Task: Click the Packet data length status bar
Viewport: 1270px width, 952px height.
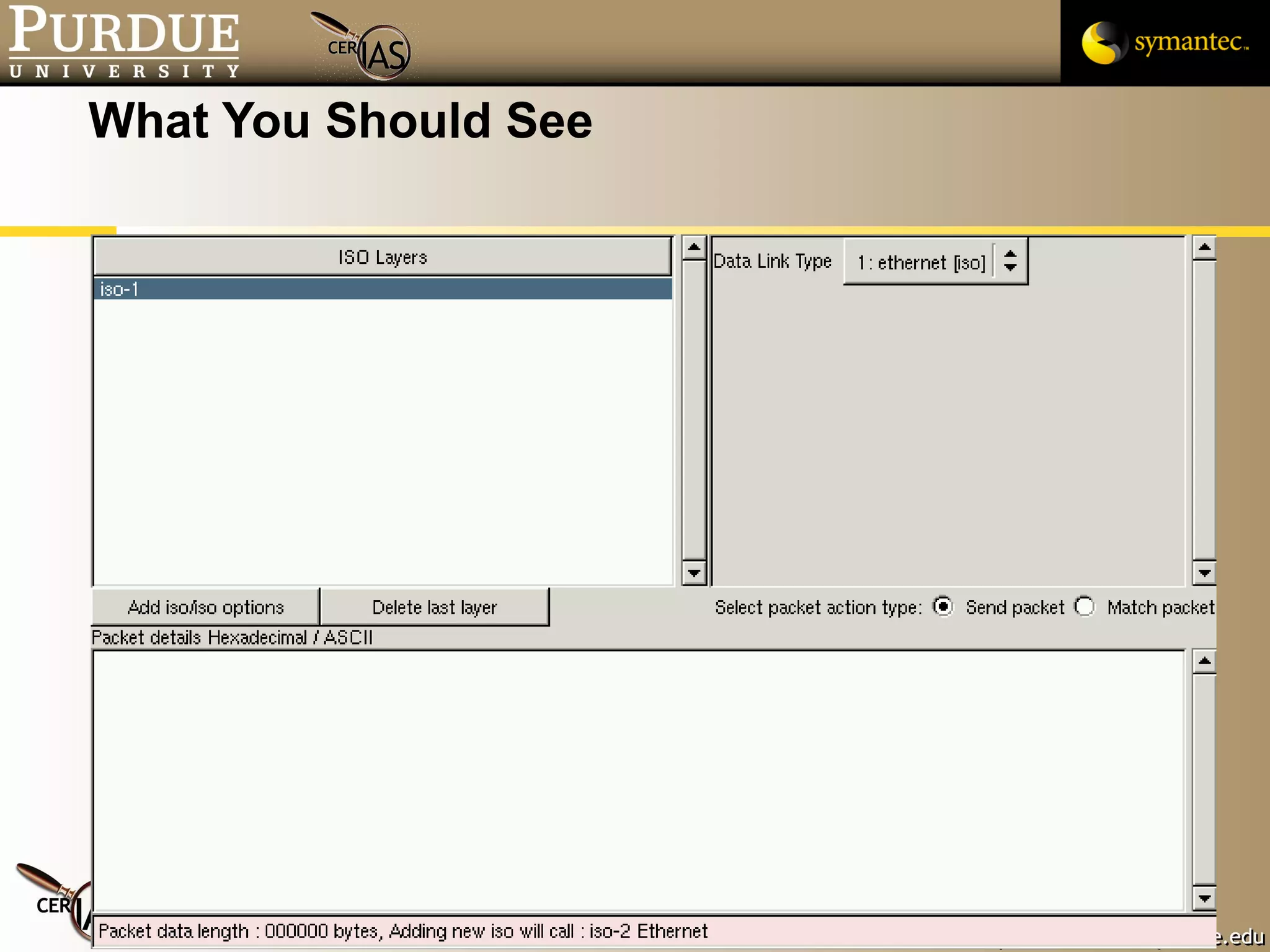Action: click(x=654, y=931)
